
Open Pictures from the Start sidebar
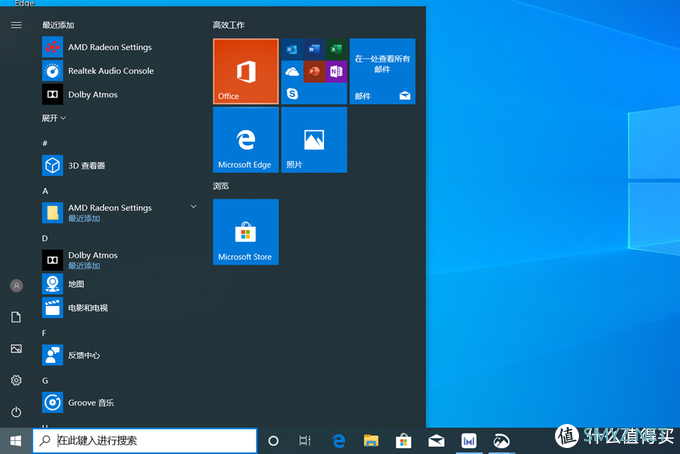[16, 349]
